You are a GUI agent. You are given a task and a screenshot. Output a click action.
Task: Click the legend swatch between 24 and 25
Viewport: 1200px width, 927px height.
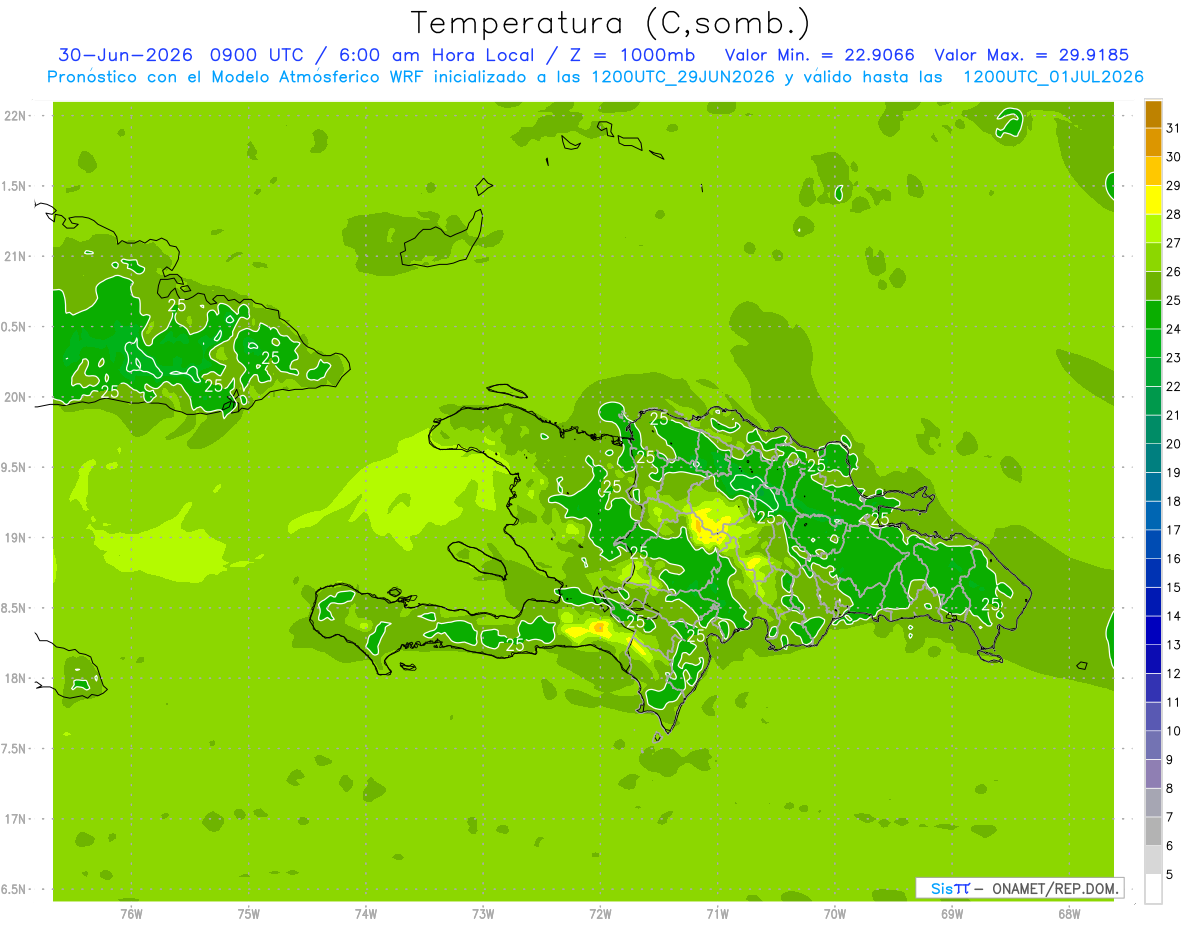coord(1153,314)
